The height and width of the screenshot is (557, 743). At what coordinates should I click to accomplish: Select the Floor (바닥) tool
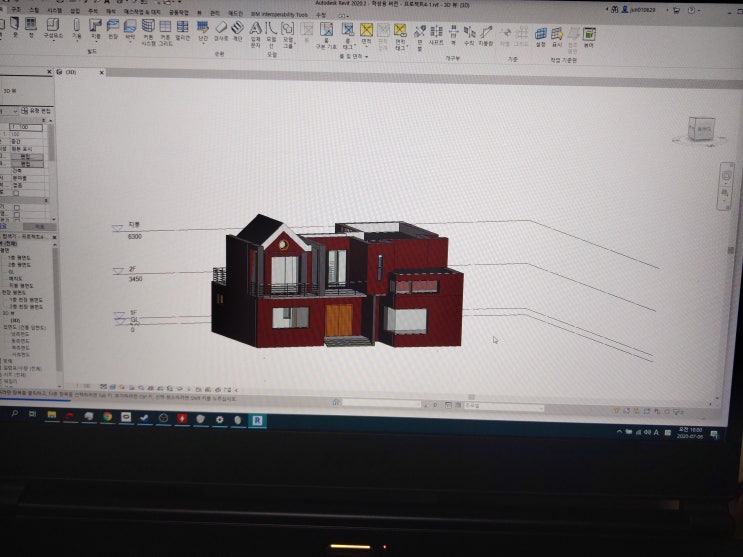coord(130,30)
